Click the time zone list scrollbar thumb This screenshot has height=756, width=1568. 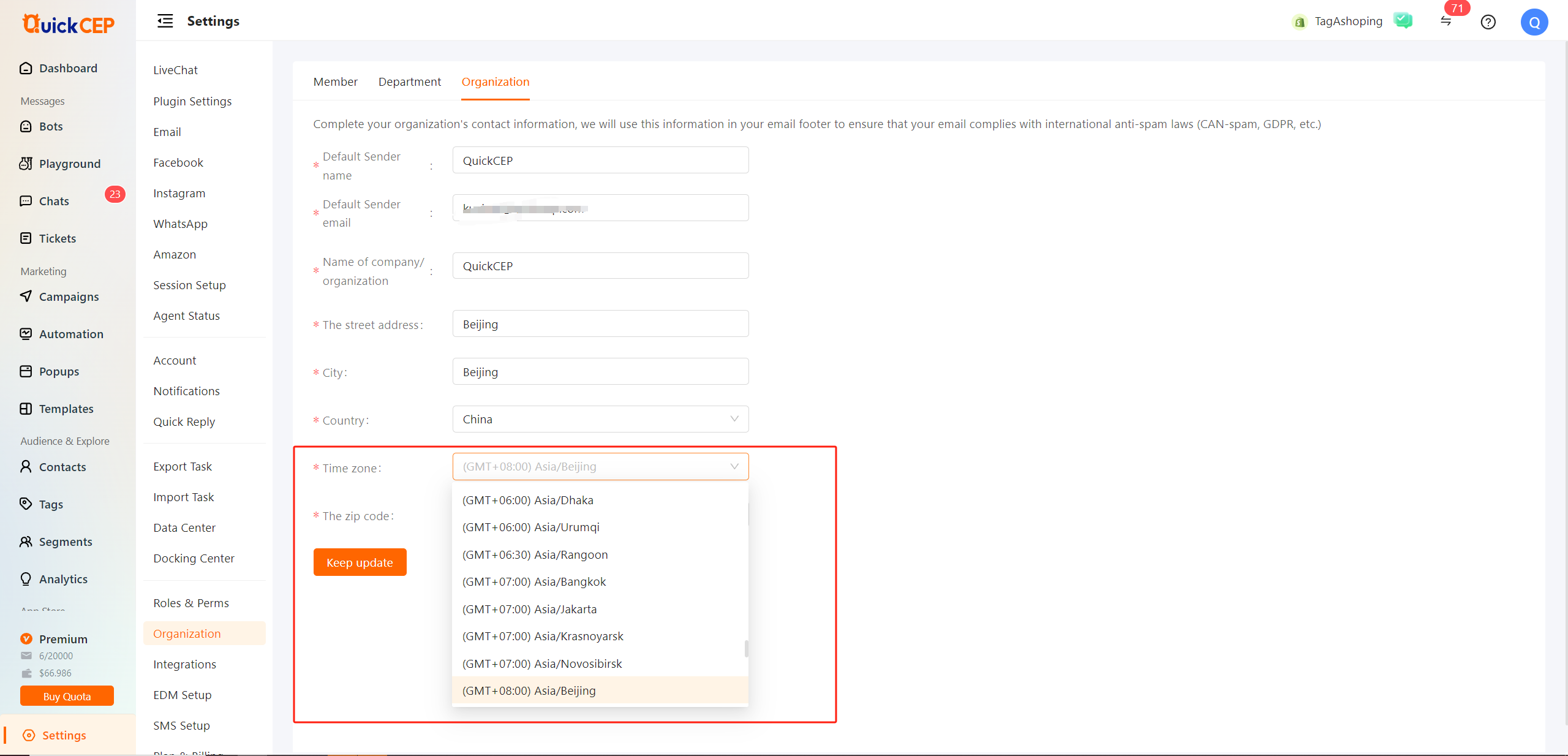pyautogui.click(x=746, y=648)
